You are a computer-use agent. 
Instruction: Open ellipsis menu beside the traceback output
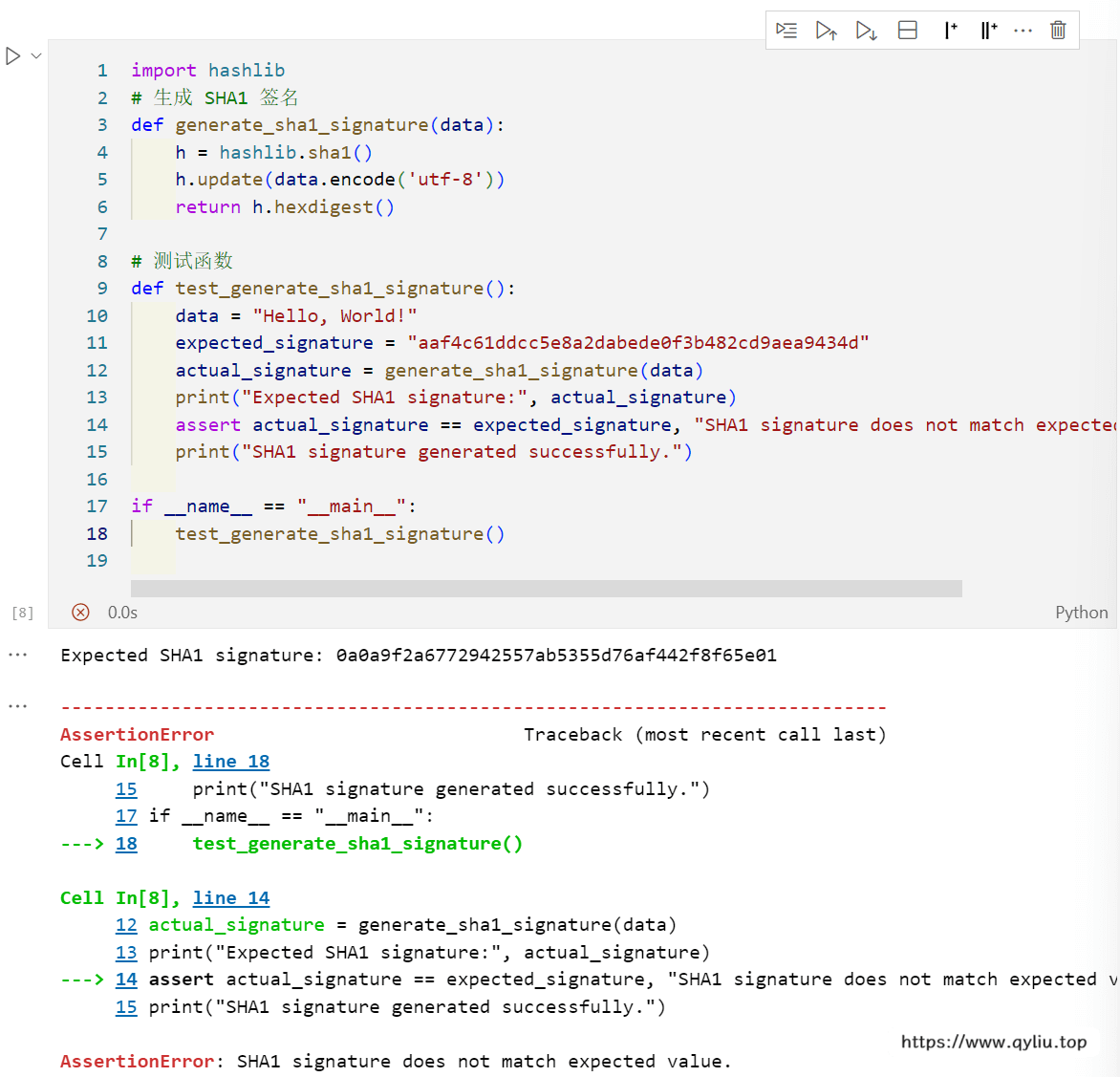click(x=17, y=706)
